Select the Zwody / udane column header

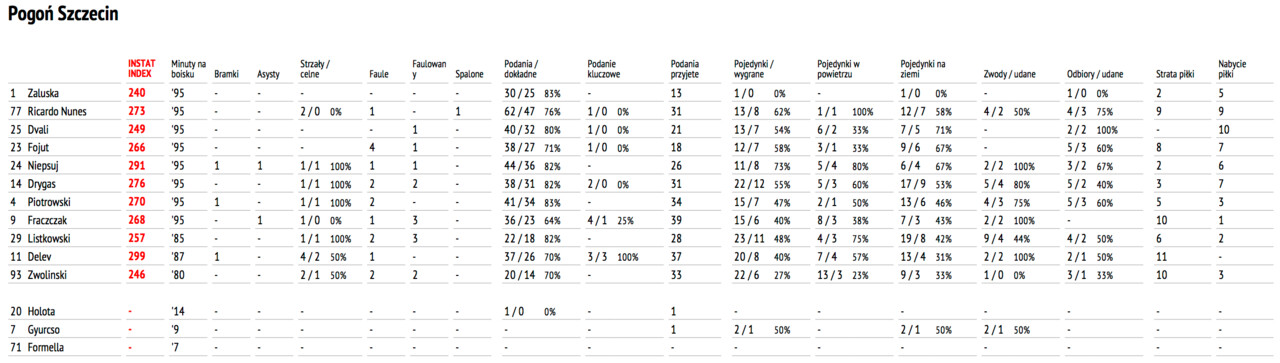click(x=1009, y=74)
